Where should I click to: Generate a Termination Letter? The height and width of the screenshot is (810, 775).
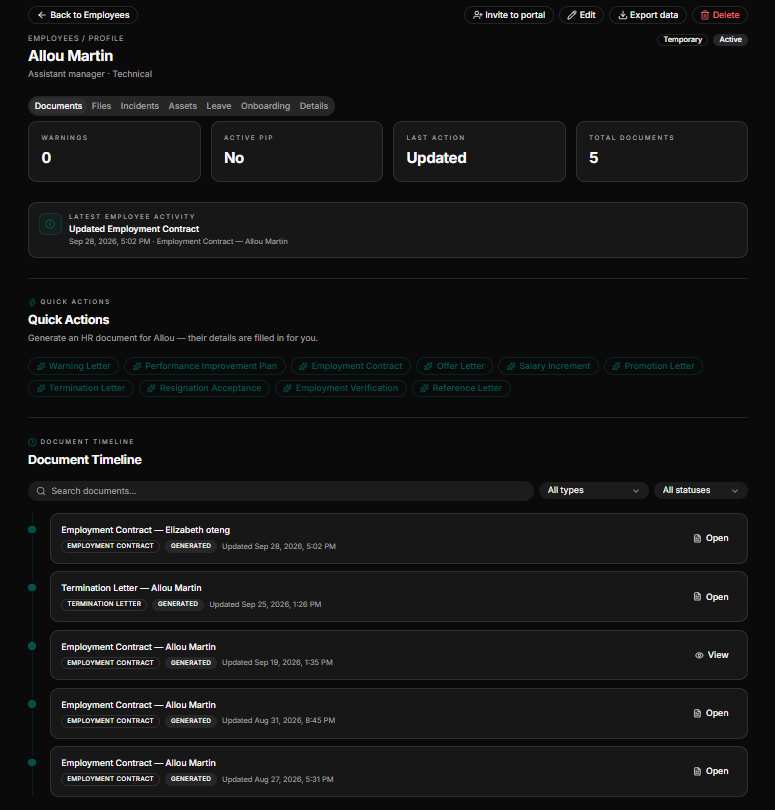pos(81,388)
